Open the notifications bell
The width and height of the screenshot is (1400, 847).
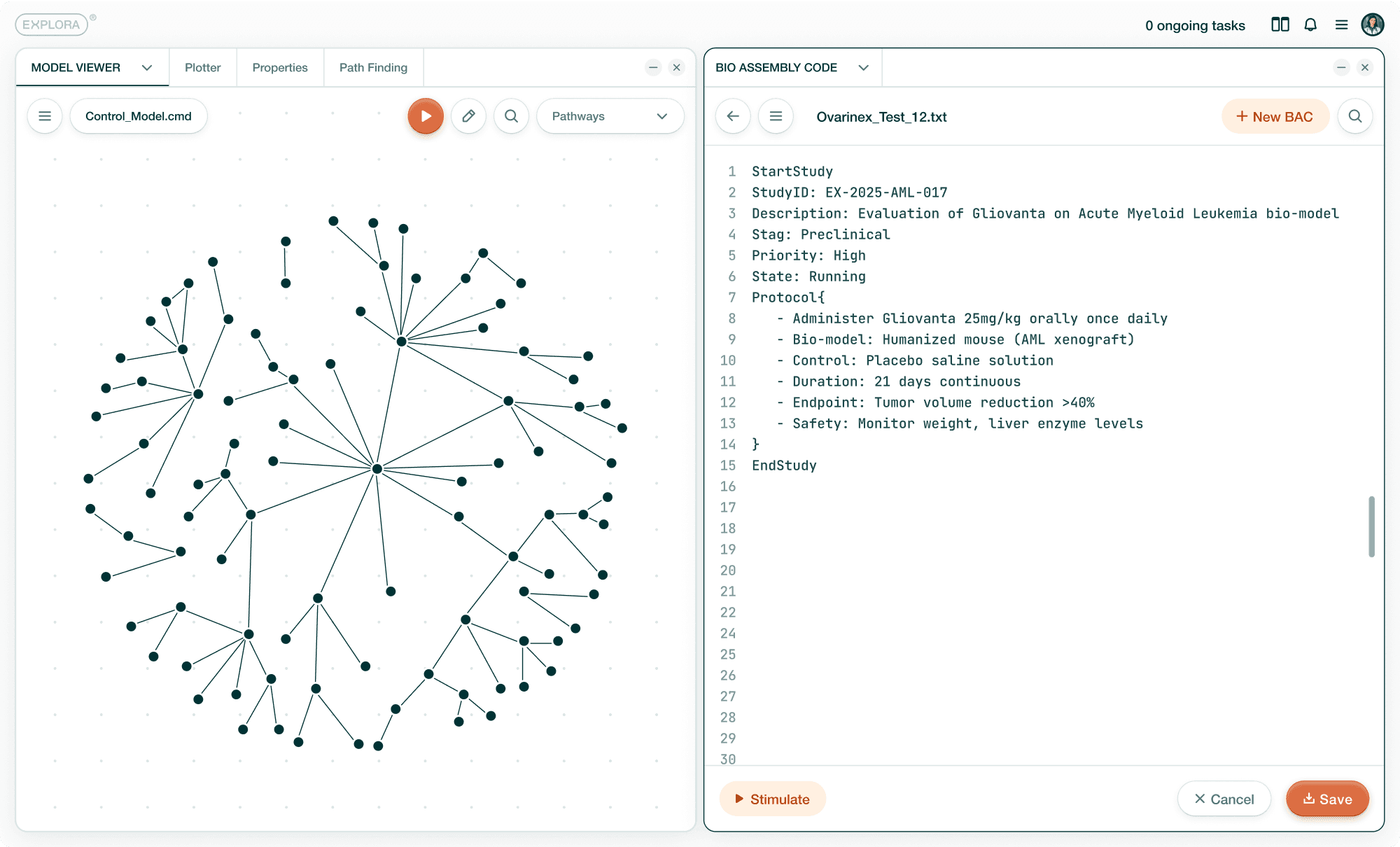pyautogui.click(x=1310, y=25)
